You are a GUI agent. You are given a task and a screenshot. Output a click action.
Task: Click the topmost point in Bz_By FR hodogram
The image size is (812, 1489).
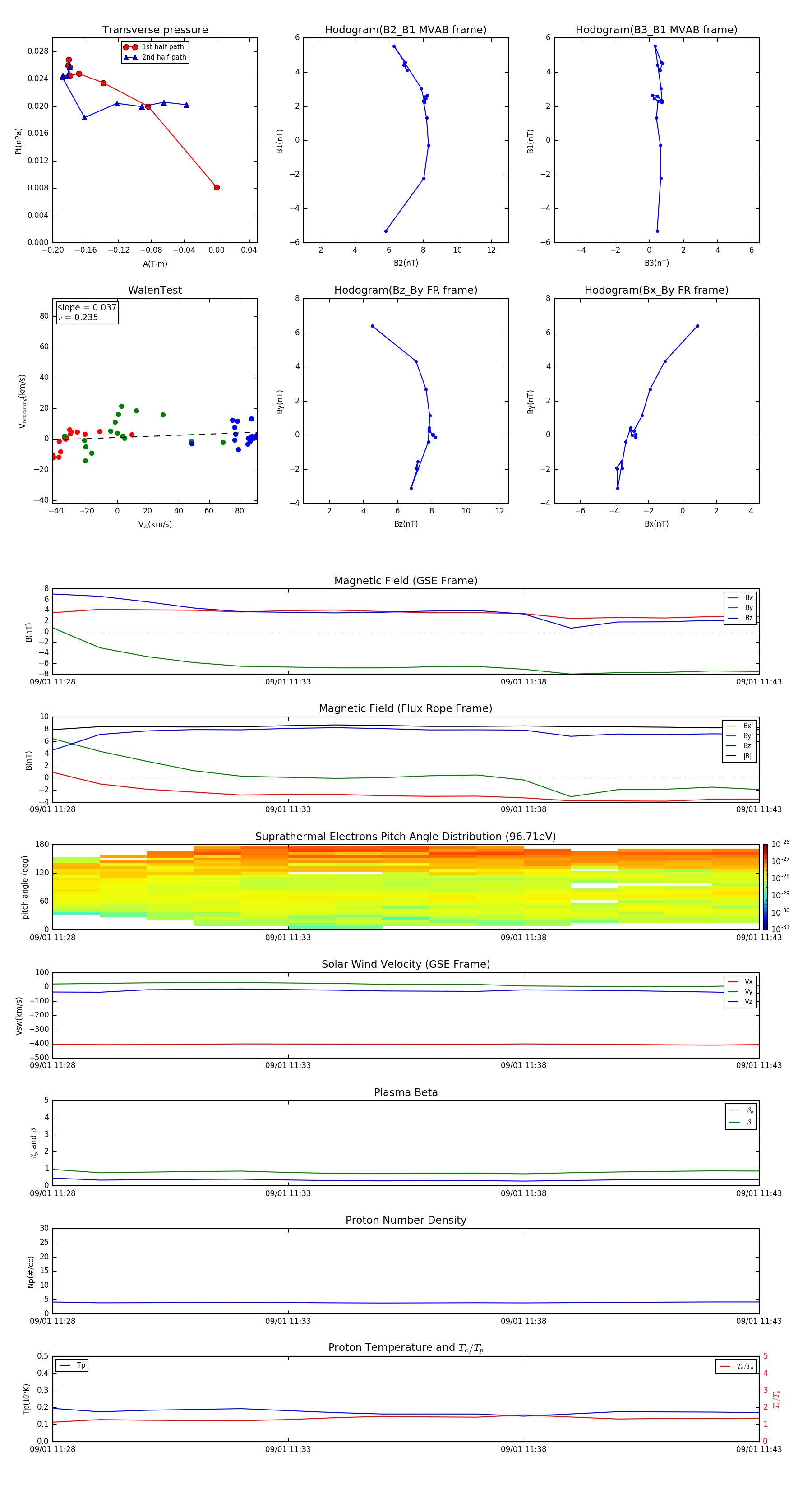372,326
